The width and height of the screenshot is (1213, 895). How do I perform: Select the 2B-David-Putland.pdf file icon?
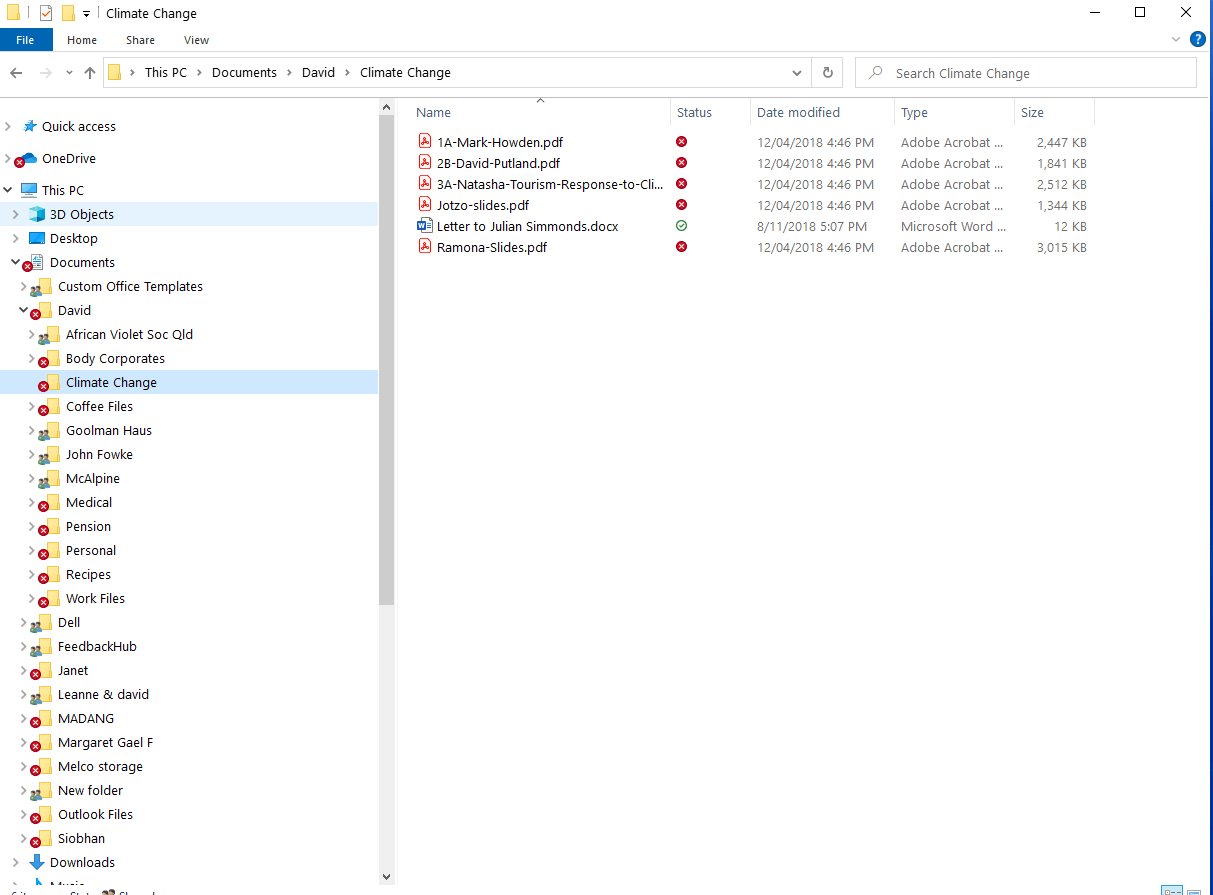(425, 163)
